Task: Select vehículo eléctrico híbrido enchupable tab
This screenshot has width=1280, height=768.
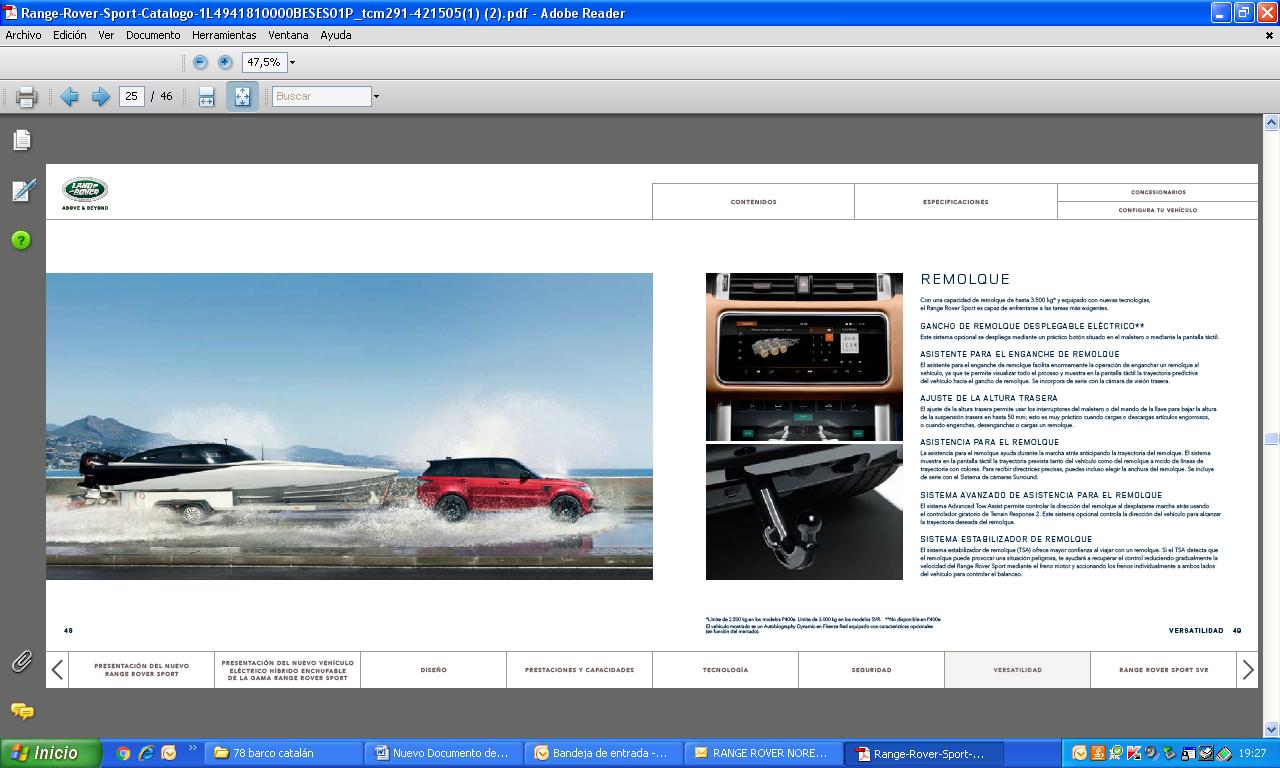Action: 288,670
